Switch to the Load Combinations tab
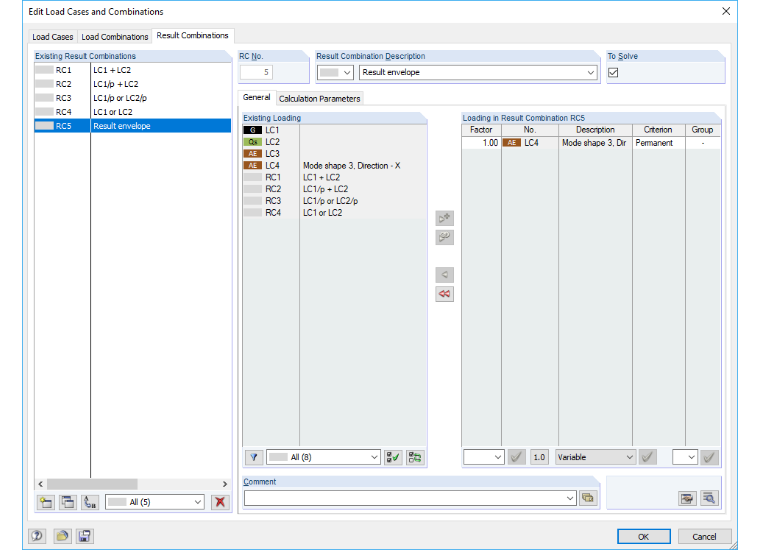The width and height of the screenshot is (760, 550). click(114, 37)
